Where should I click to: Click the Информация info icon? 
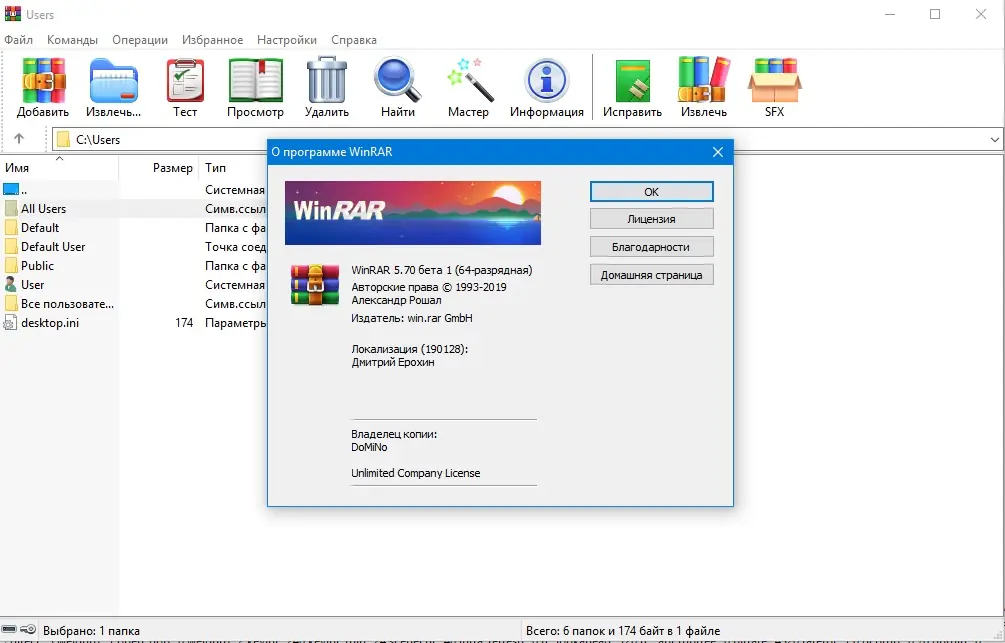pos(546,80)
